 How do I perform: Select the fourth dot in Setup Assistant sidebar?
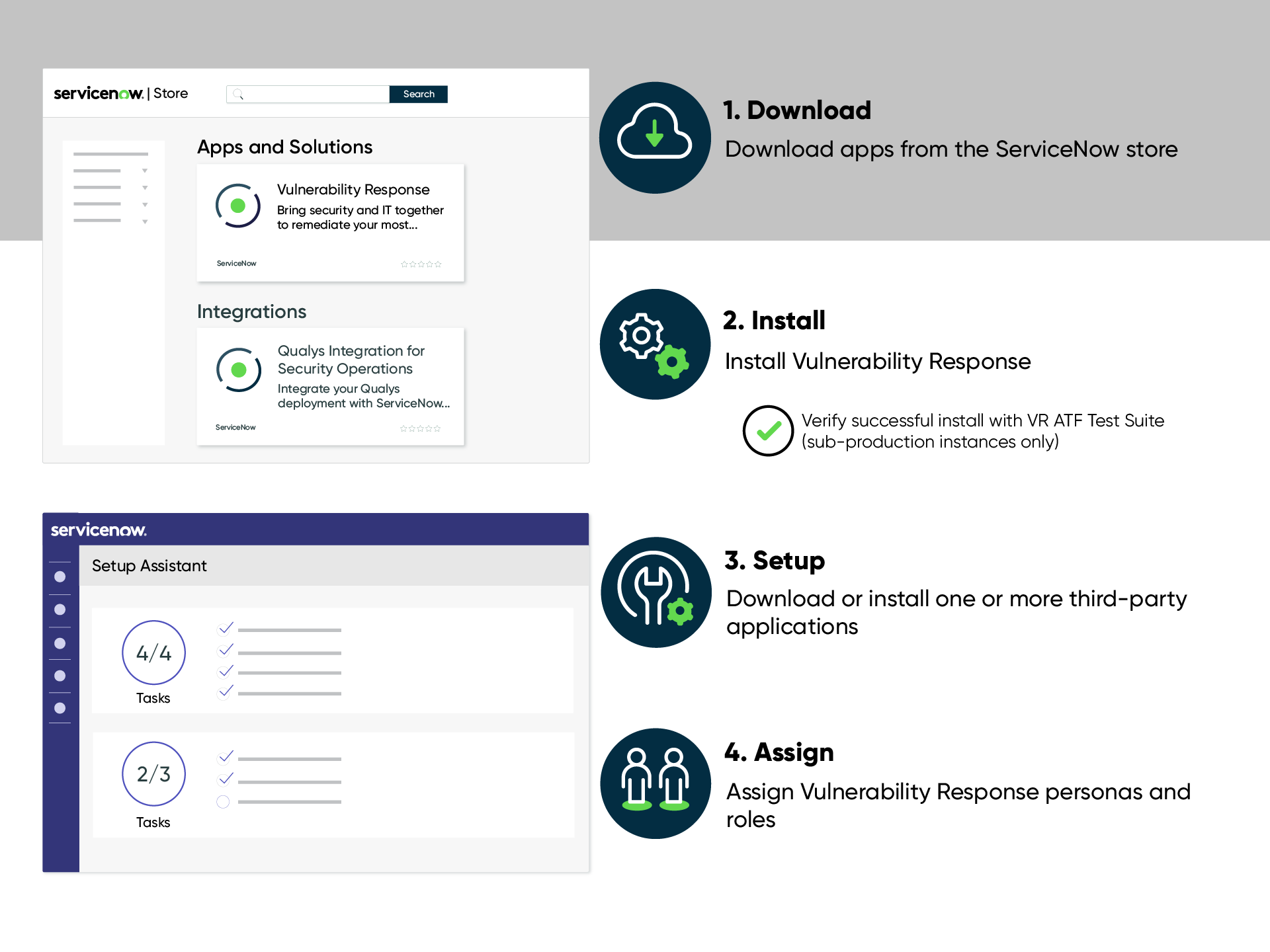tap(60, 676)
